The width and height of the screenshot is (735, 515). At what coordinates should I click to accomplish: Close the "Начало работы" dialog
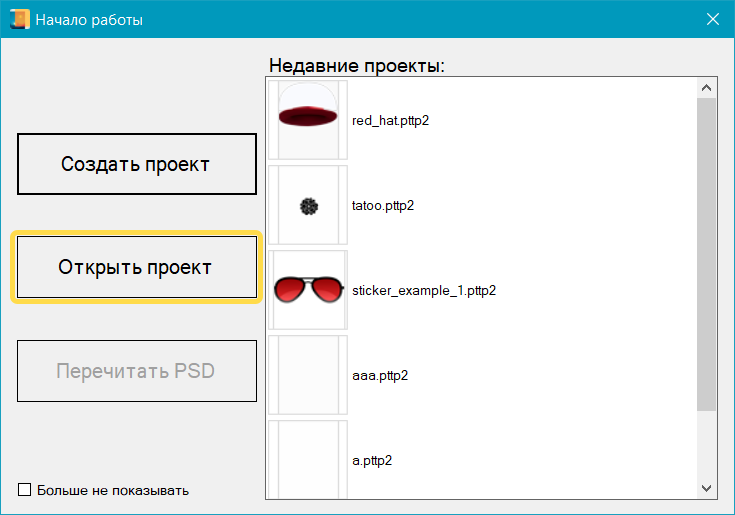click(713, 19)
